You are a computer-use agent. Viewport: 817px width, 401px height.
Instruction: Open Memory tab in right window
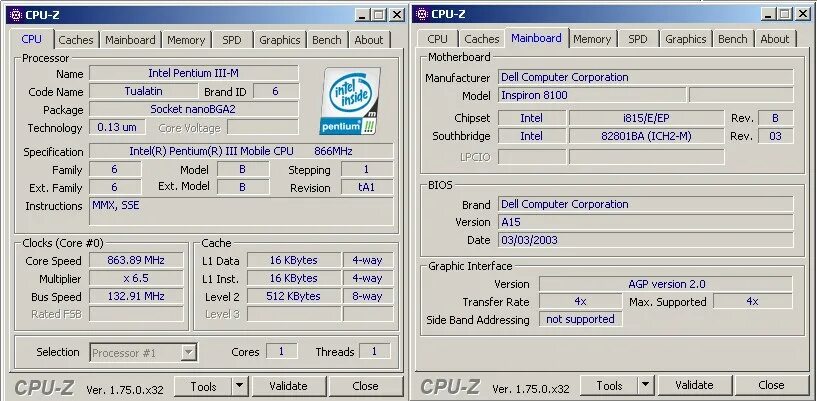coord(592,39)
